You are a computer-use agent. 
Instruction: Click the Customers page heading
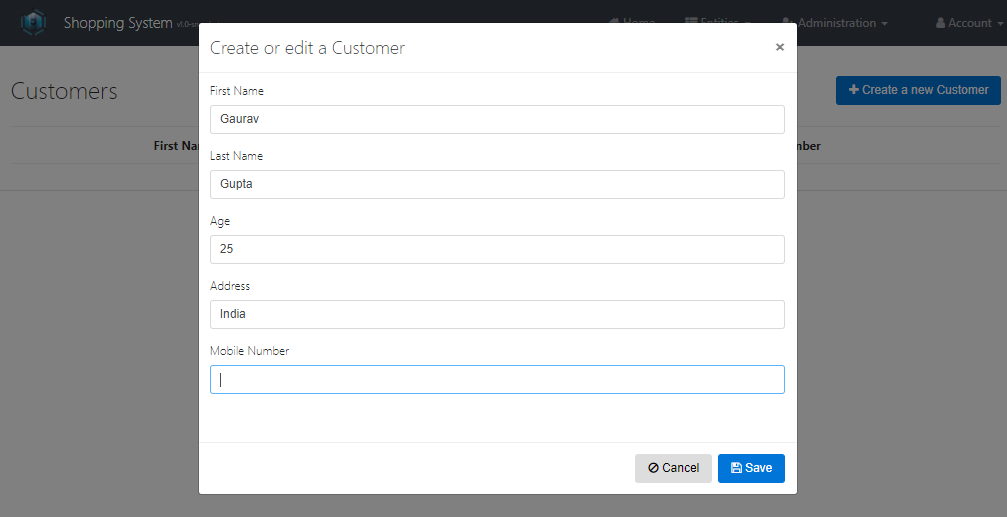click(64, 91)
